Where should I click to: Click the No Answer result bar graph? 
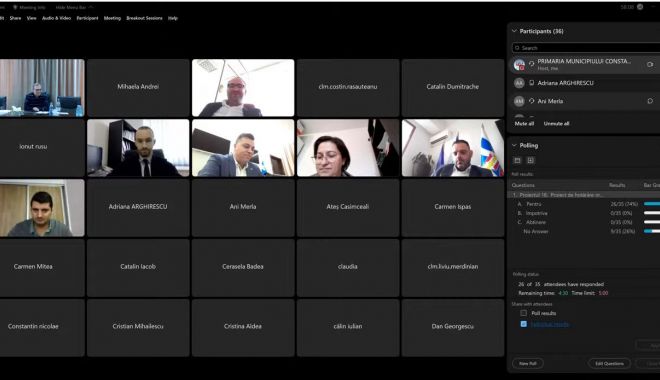[x=652, y=231]
